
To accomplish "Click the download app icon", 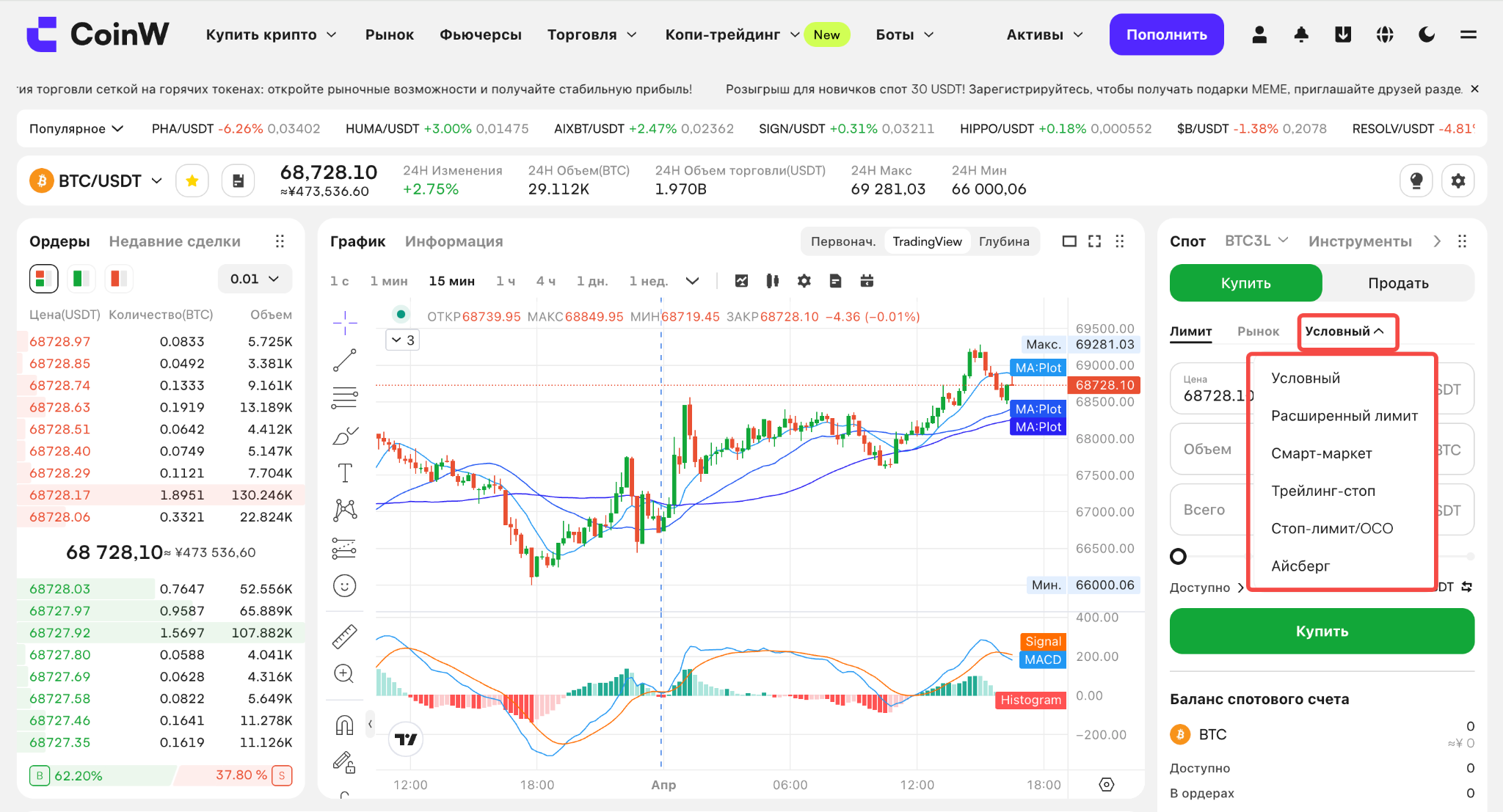I will pos(1343,34).
